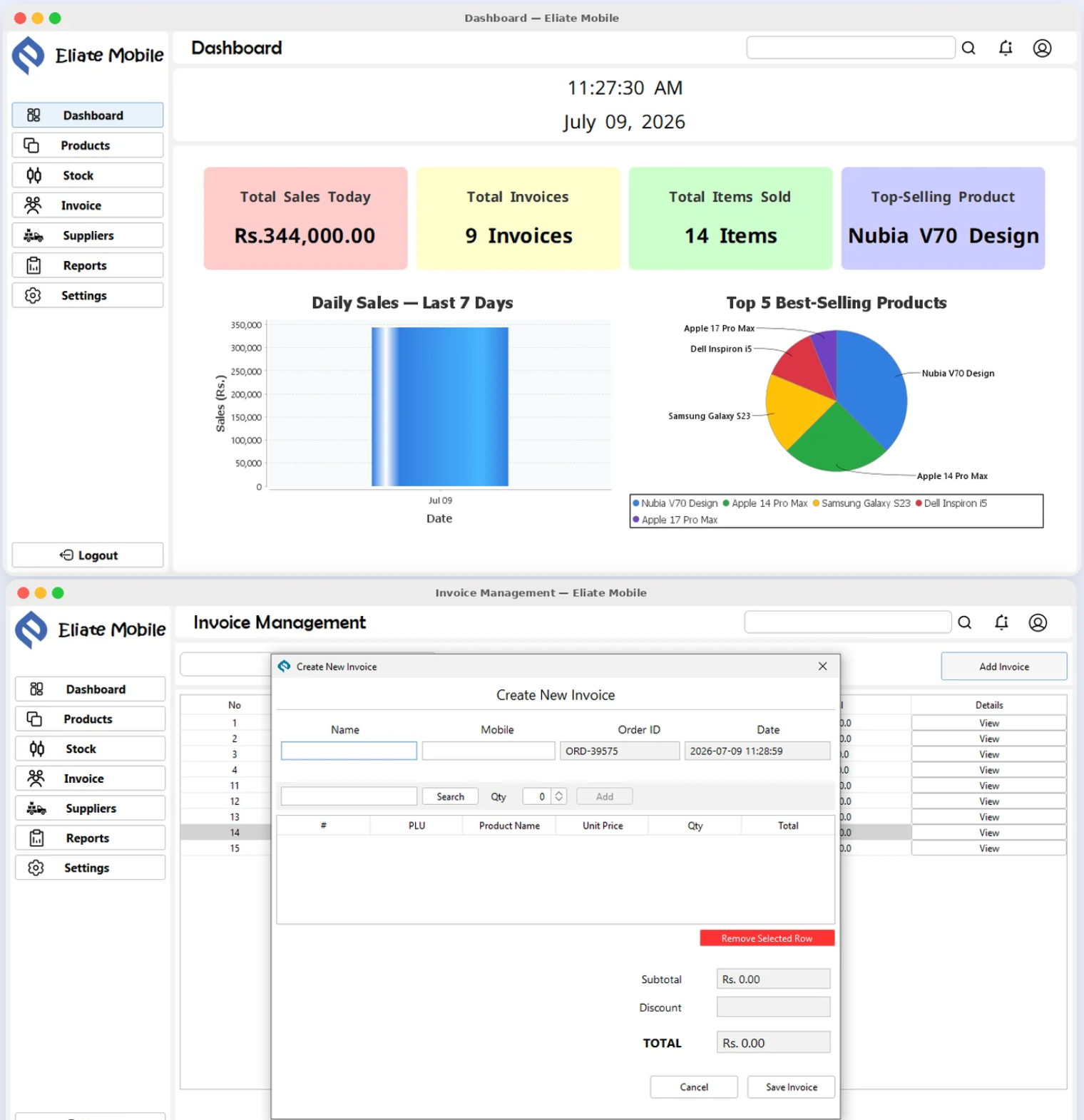The width and height of the screenshot is (1084, 1120).
Task: Focus search field in Dashboard window header
Action: click(x=851, y=48)
